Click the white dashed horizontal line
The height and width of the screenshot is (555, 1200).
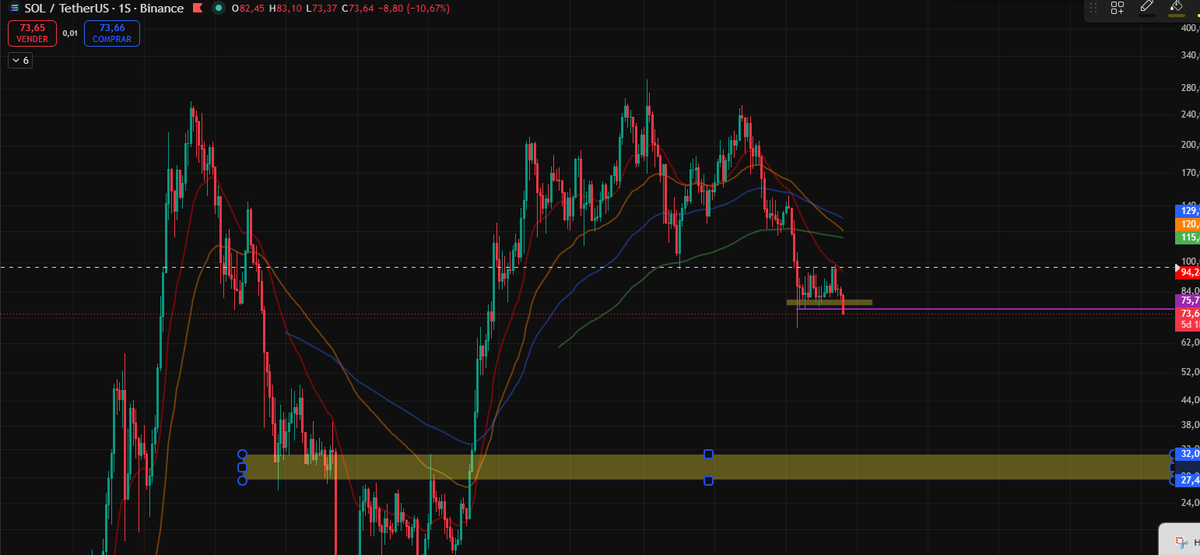(588, 267)
